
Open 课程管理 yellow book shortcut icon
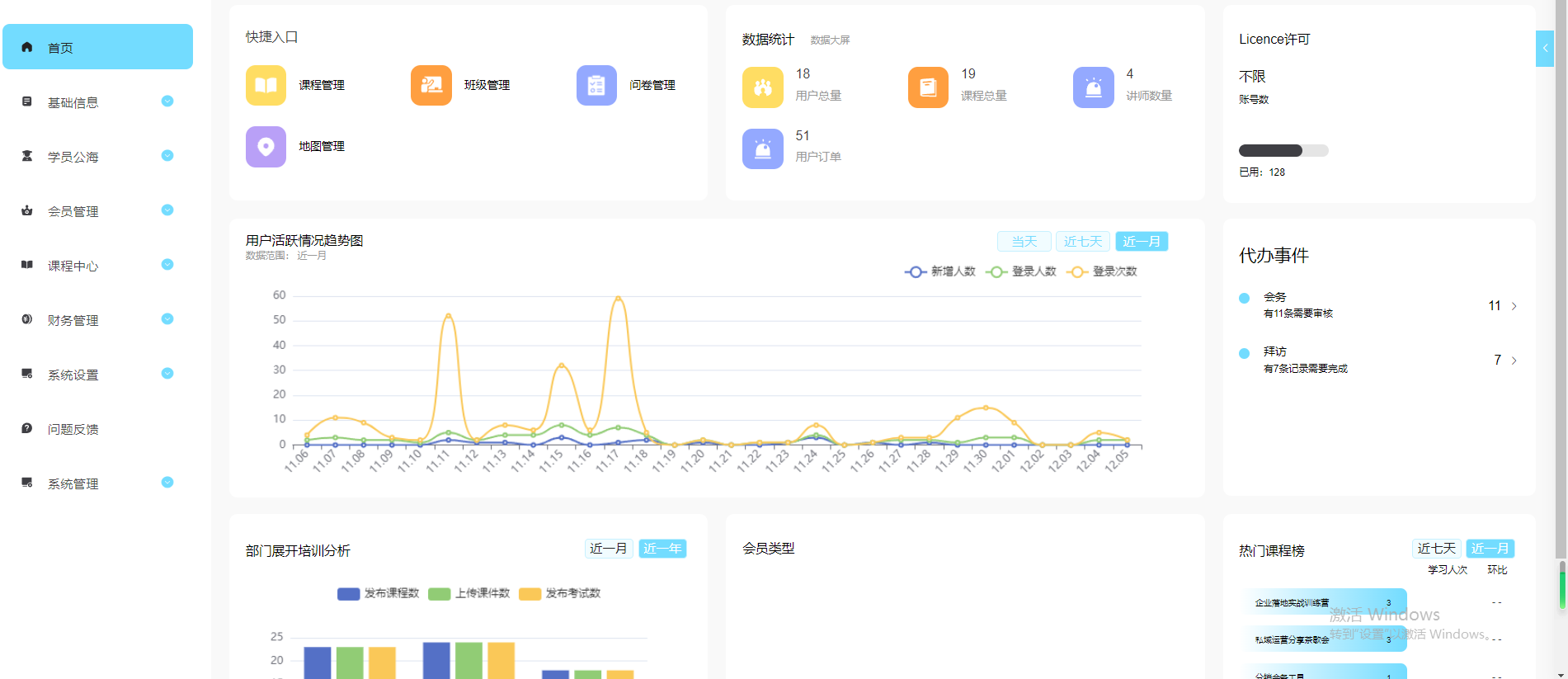pos(266,85)
